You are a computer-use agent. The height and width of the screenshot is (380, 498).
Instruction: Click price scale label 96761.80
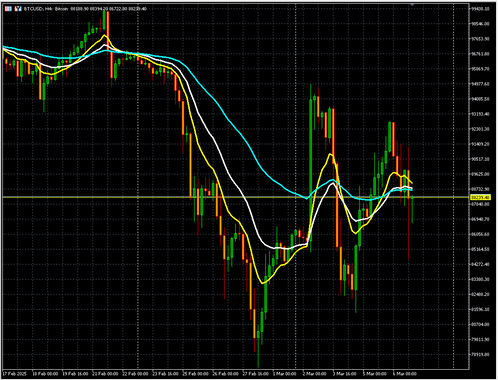[480, 54]
